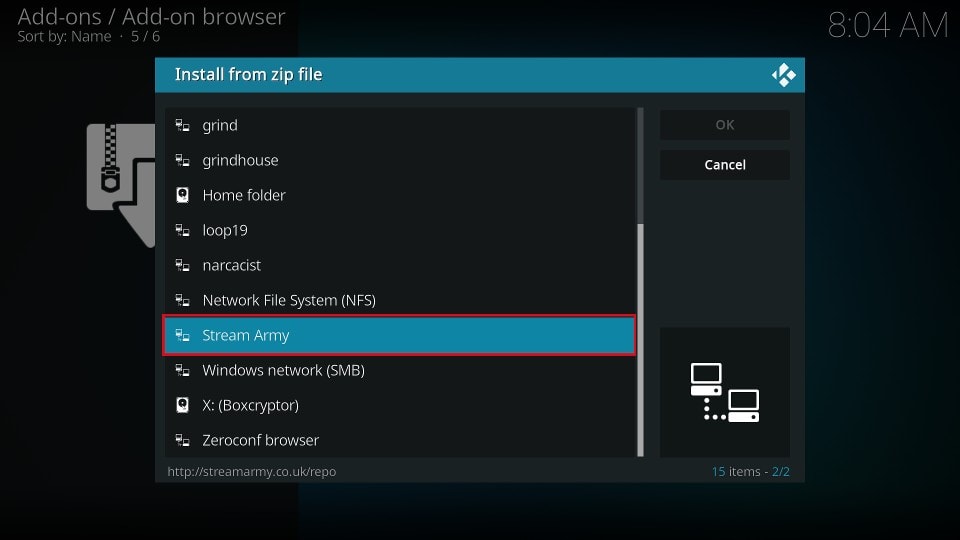Click the drive icon beside Home folder

tap(182, 195)
